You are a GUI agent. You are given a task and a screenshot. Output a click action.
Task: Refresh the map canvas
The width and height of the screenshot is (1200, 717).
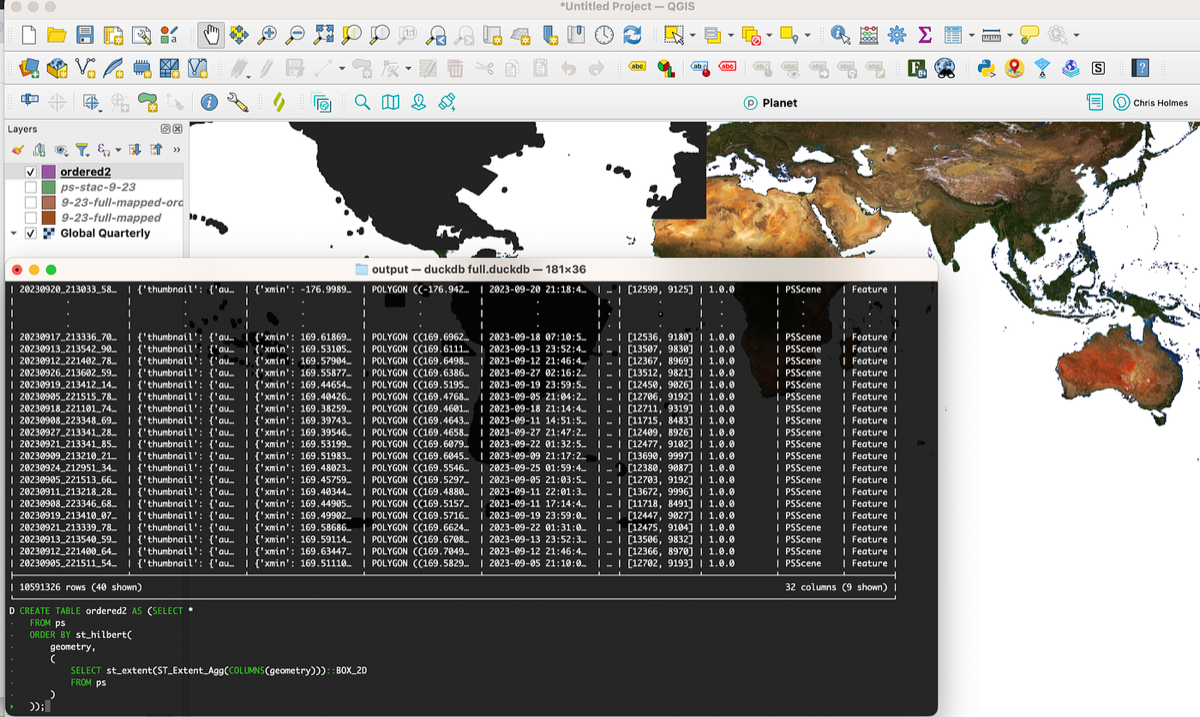click(x=632, y=35)
